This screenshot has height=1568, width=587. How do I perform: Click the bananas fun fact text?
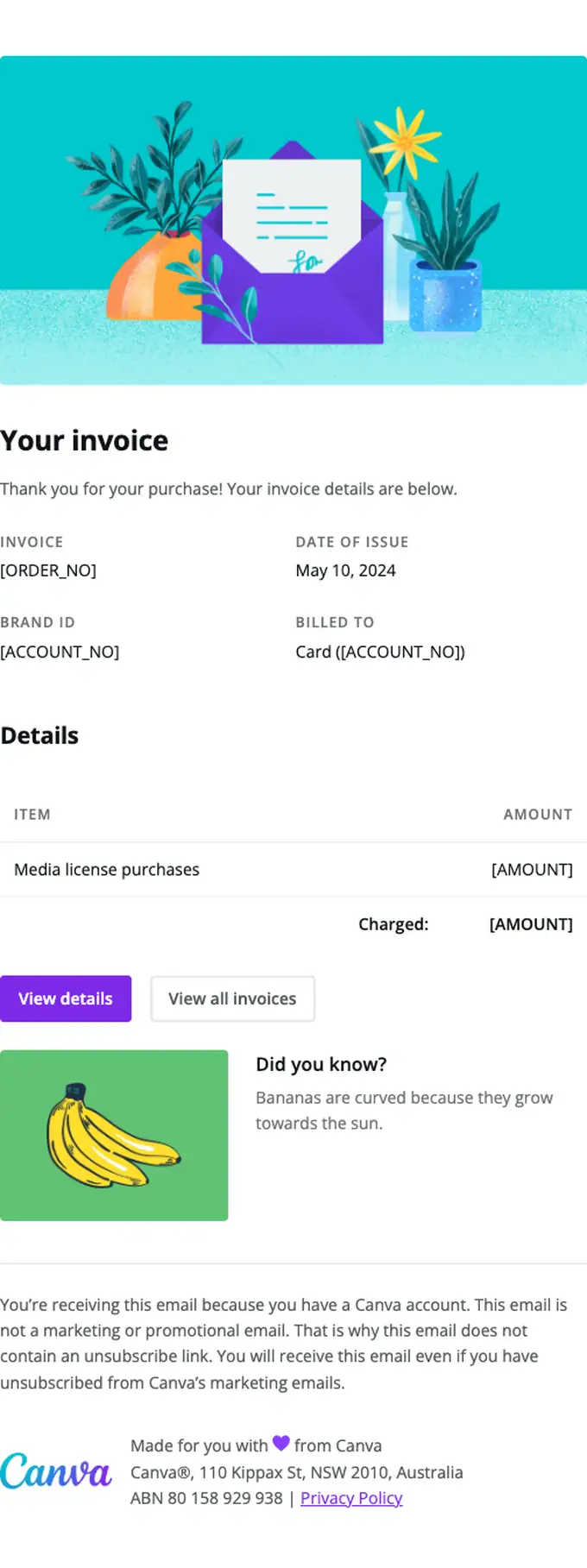(404, 1111)
